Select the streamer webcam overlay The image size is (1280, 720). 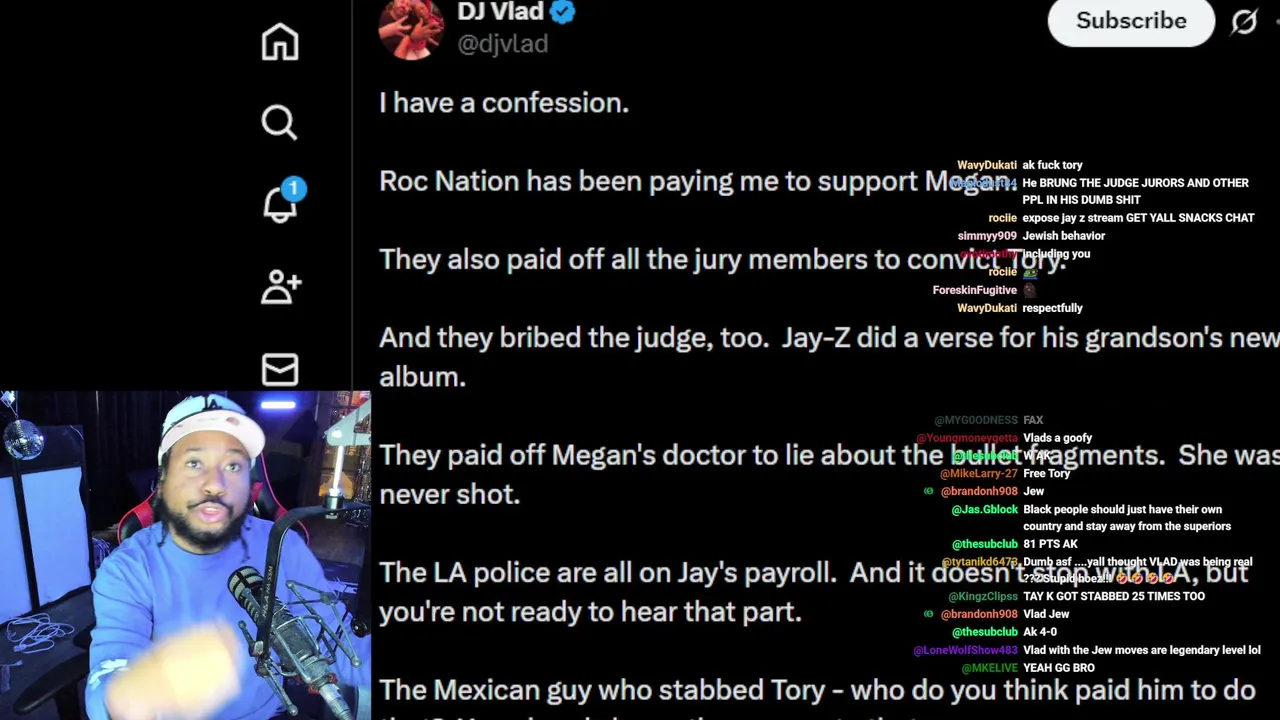coord(185,555)
